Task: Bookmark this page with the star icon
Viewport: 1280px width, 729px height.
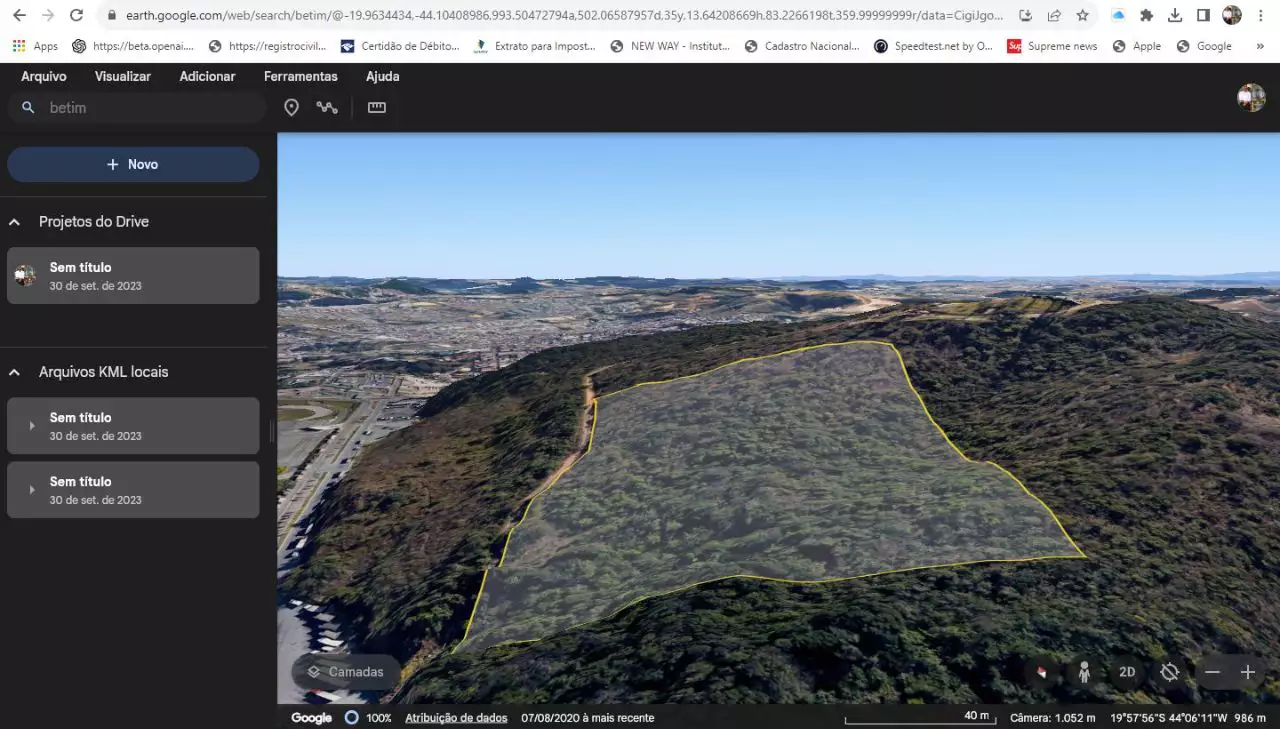Action: (1082, 16)
